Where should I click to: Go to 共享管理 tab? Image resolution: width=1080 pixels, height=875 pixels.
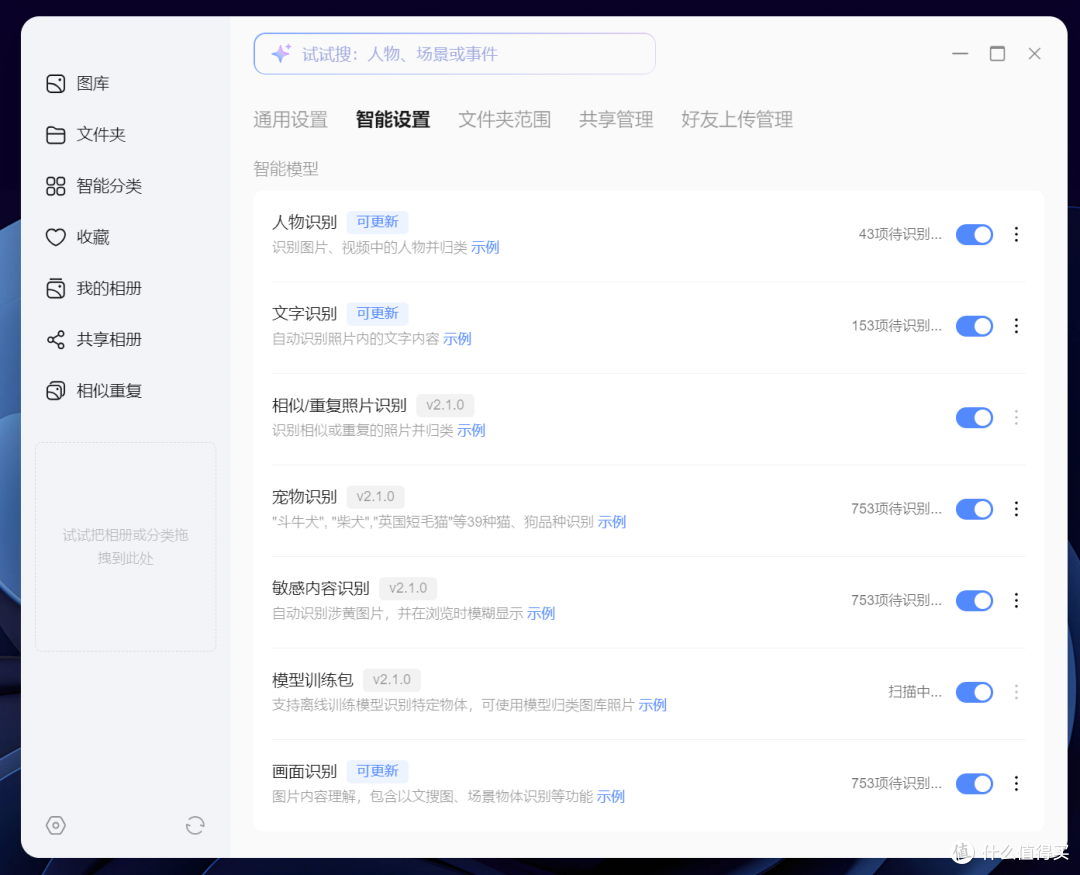pyautogui.click(x=616, y=119)
